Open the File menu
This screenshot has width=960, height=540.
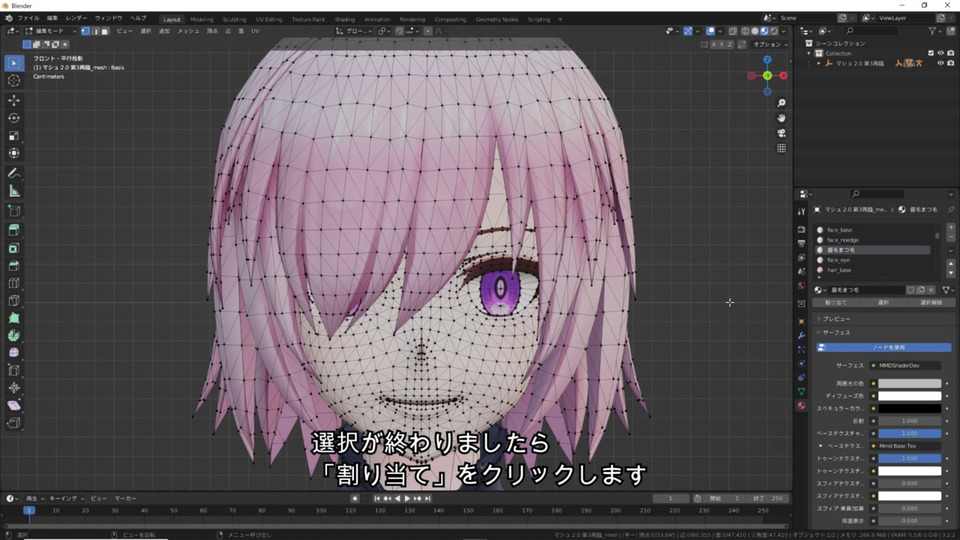(x=28, y=18)
